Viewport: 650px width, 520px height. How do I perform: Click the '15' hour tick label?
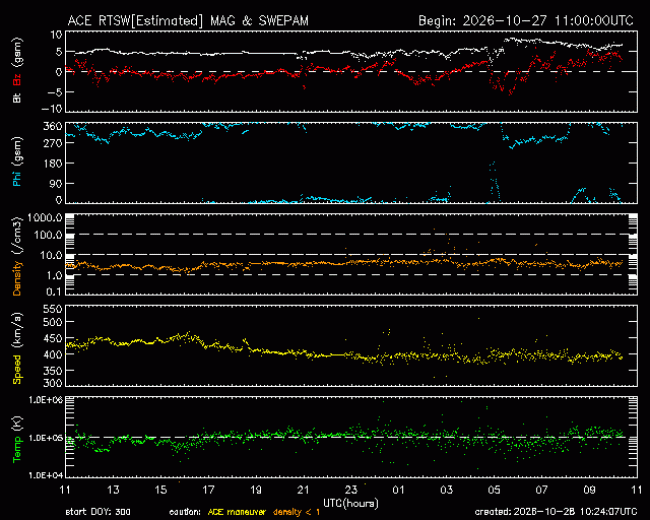(x=160, y=490)
